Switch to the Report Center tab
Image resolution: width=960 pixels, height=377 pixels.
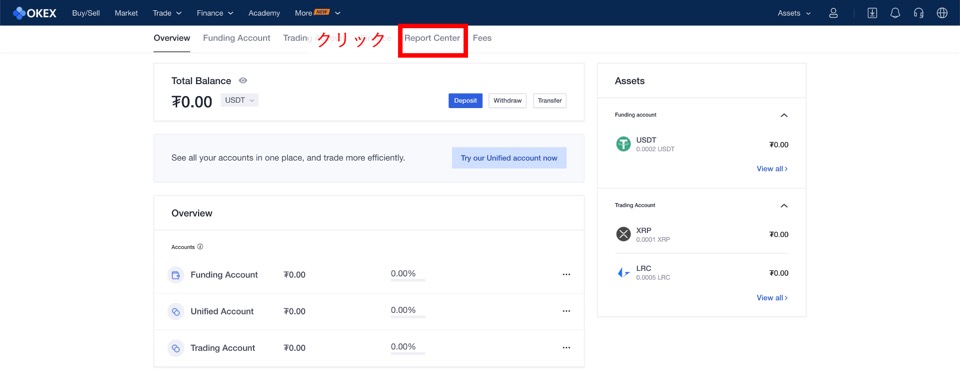432,38
